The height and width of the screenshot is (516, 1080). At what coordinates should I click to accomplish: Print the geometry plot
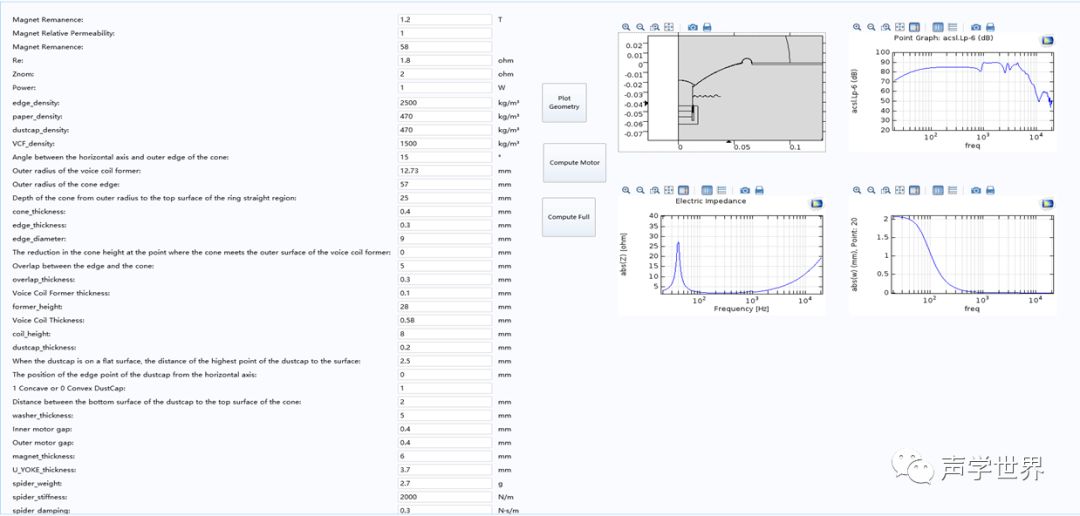click(x=707, y=27)
